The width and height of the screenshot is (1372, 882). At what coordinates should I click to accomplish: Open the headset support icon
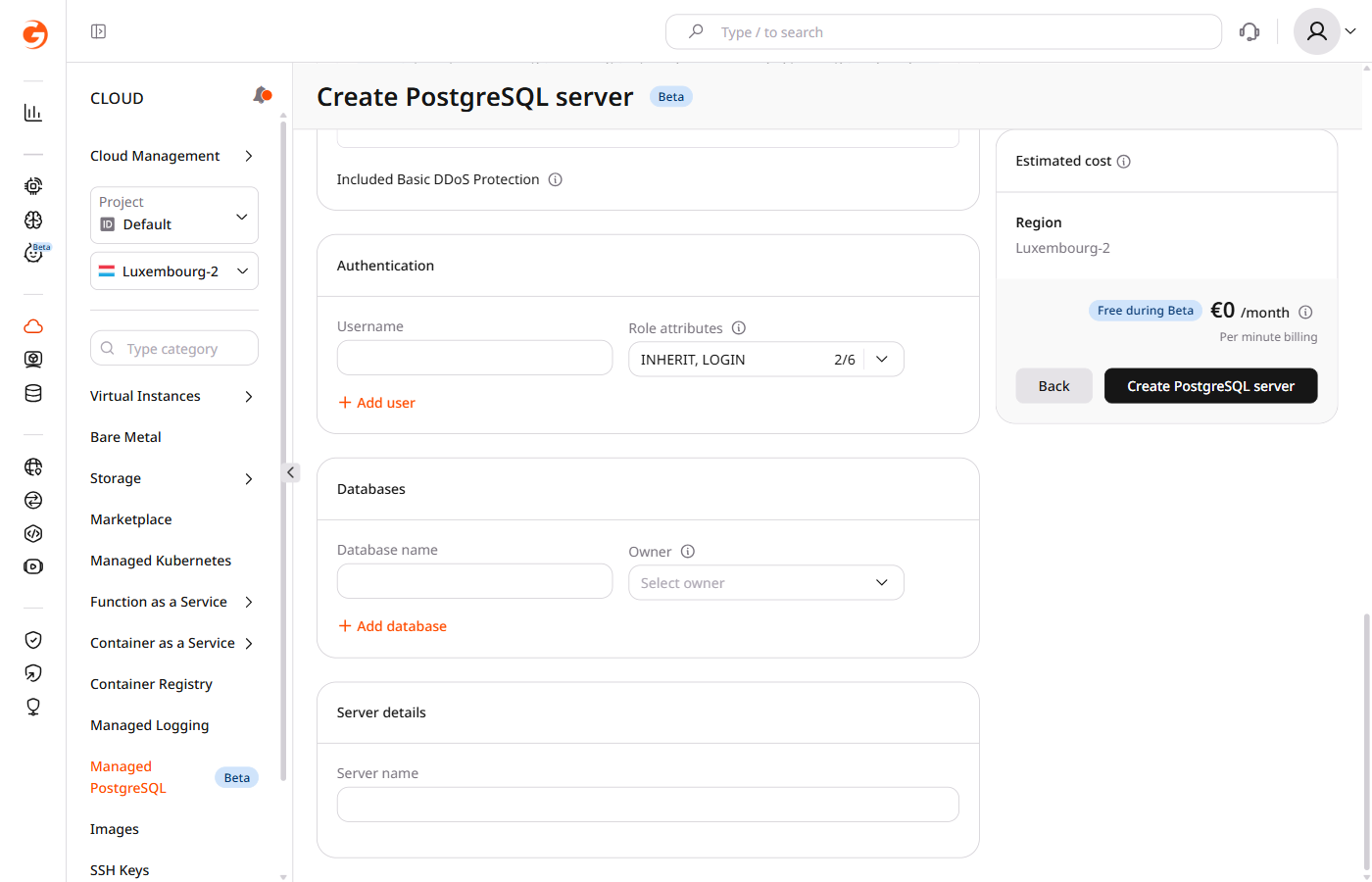(x=1249, y=31)
